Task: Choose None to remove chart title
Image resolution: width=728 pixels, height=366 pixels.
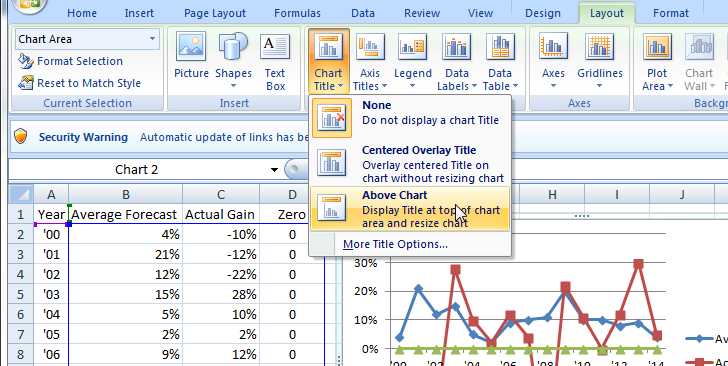Action: pyautogui.click(x=410, y=117)
